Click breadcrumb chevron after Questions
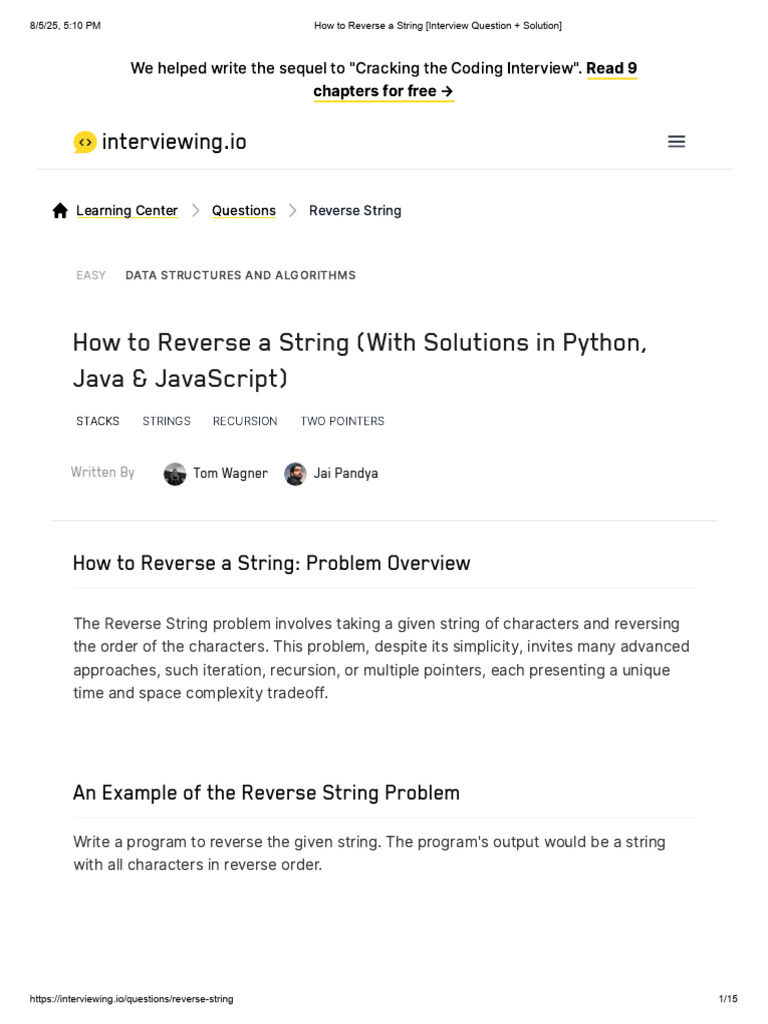The height and width of the screenshot is (1024, 768). click(292, 211)
